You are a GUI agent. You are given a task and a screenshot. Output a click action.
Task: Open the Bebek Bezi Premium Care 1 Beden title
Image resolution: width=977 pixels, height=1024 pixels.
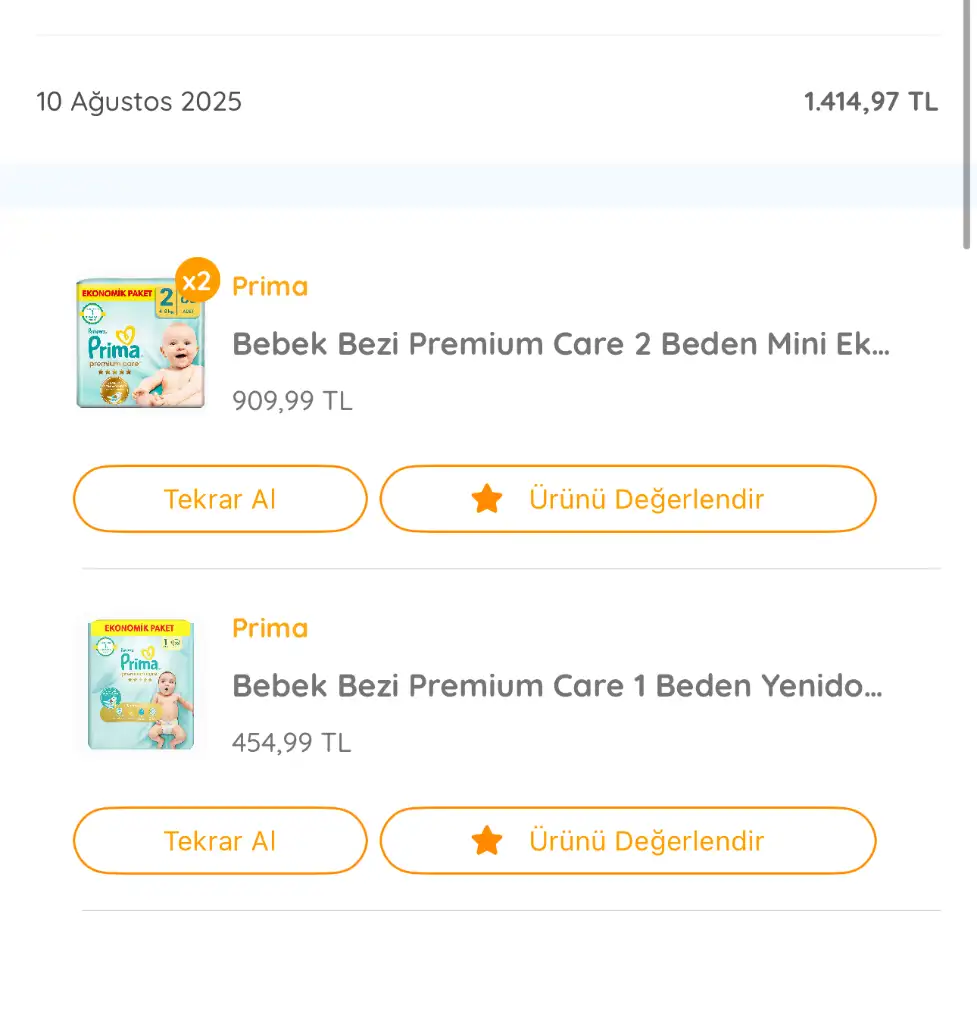[x=557, y=686]
